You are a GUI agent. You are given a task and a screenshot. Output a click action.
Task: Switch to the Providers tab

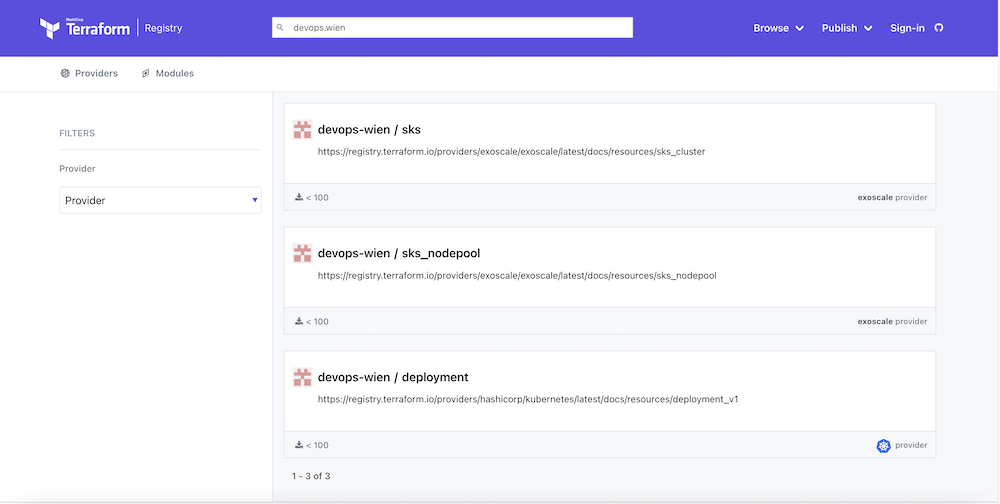[x=89, y=73]
